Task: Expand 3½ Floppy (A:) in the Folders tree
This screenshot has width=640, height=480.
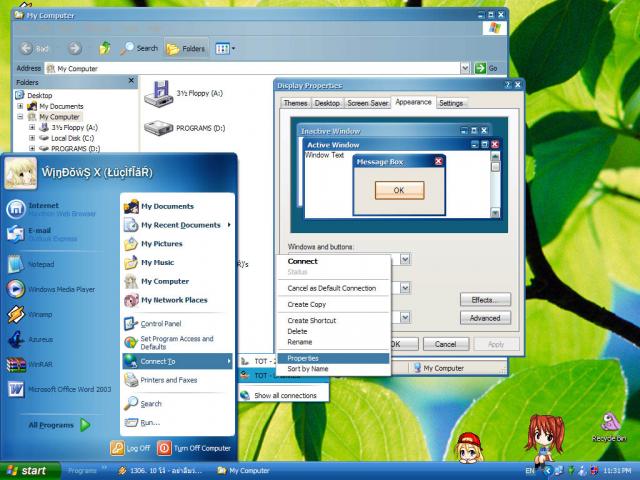Action: click(32, 127)
